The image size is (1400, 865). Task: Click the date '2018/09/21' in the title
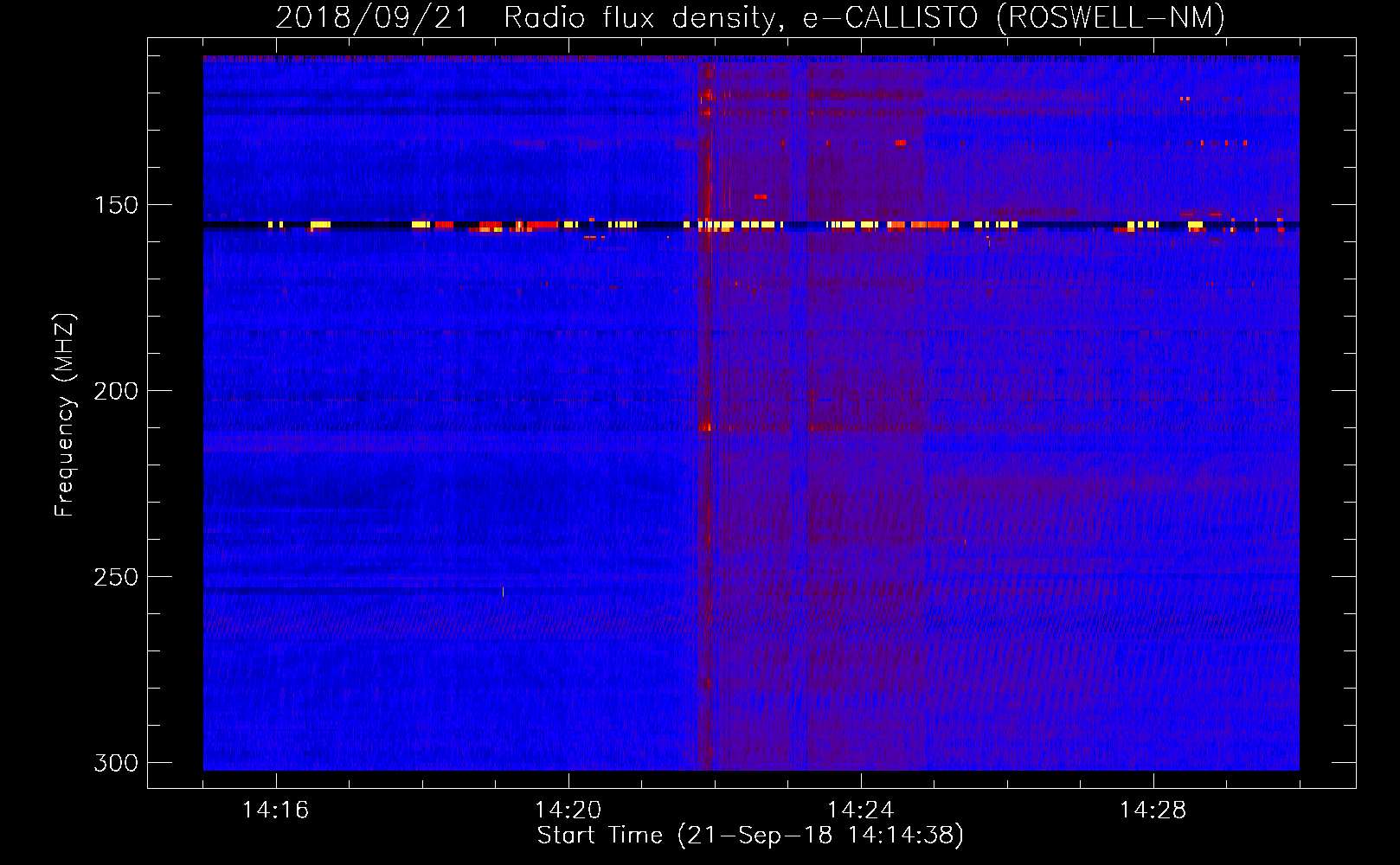371,17
